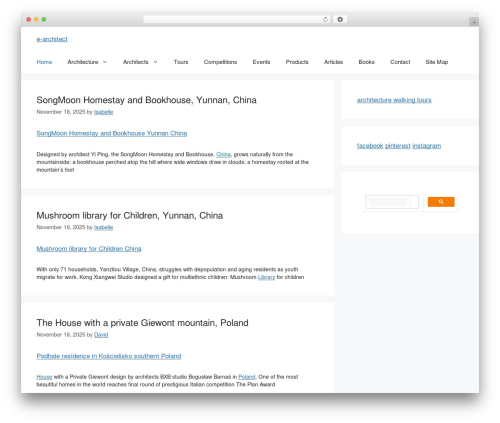Open the Architecture nav item
Image resolution: width=500 pixels, height=423 pixels.
83,62
